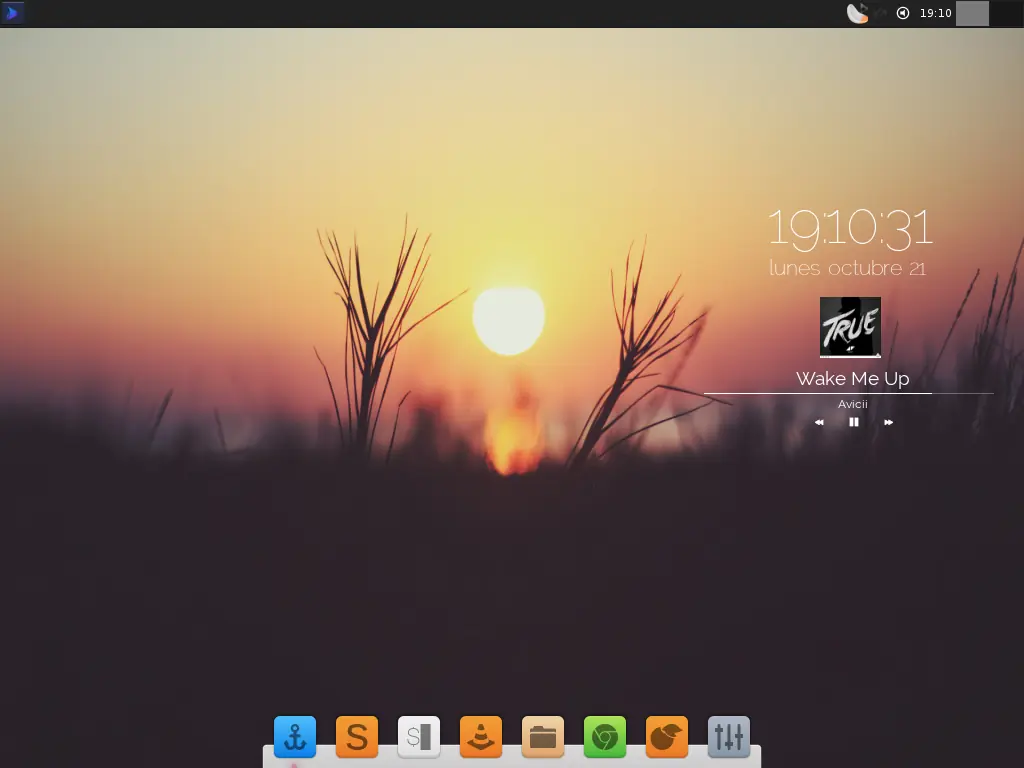The image size is (1024, 768).
Task: Open the settings sliders dock icon
Action: click(729, 737)
